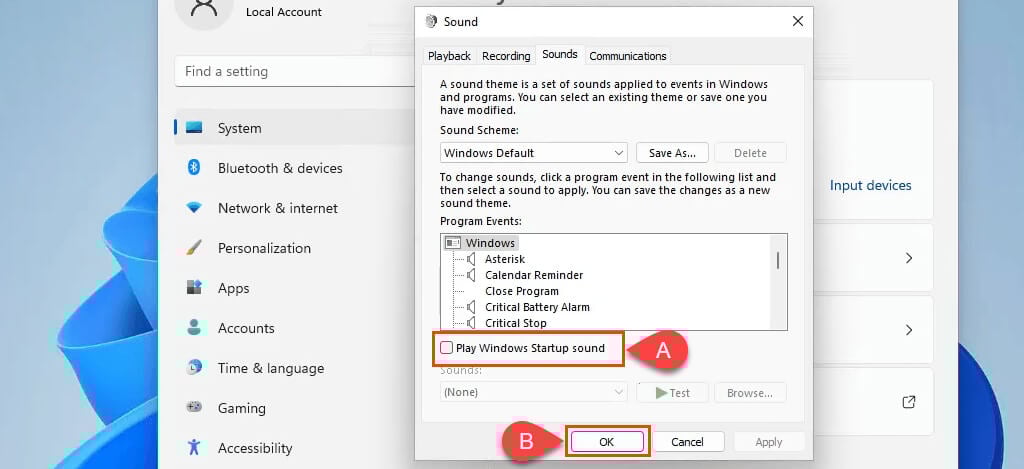Select Critical Battery Alarm event
The height and width of the screenshot is (469, 1024).
click(537, 307)
